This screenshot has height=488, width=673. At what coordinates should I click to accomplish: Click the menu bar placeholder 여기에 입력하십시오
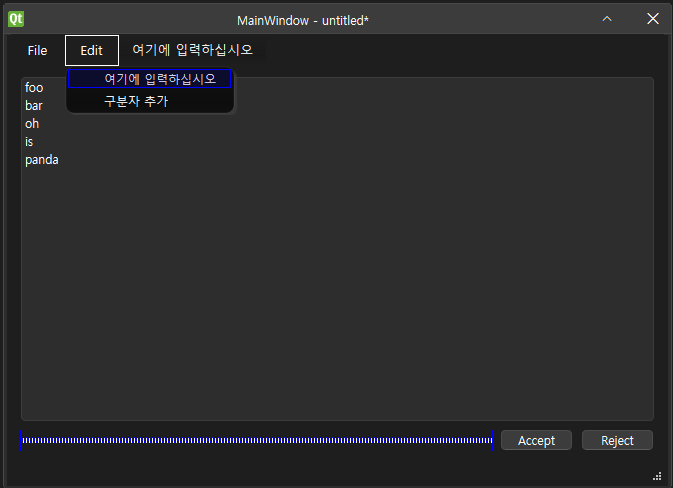click(192, 50)
